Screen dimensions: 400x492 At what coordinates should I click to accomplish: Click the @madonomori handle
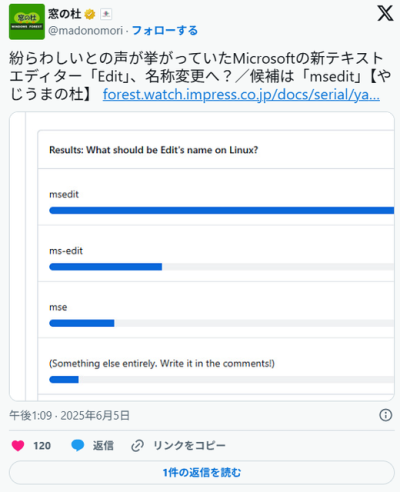coord(85,31)
